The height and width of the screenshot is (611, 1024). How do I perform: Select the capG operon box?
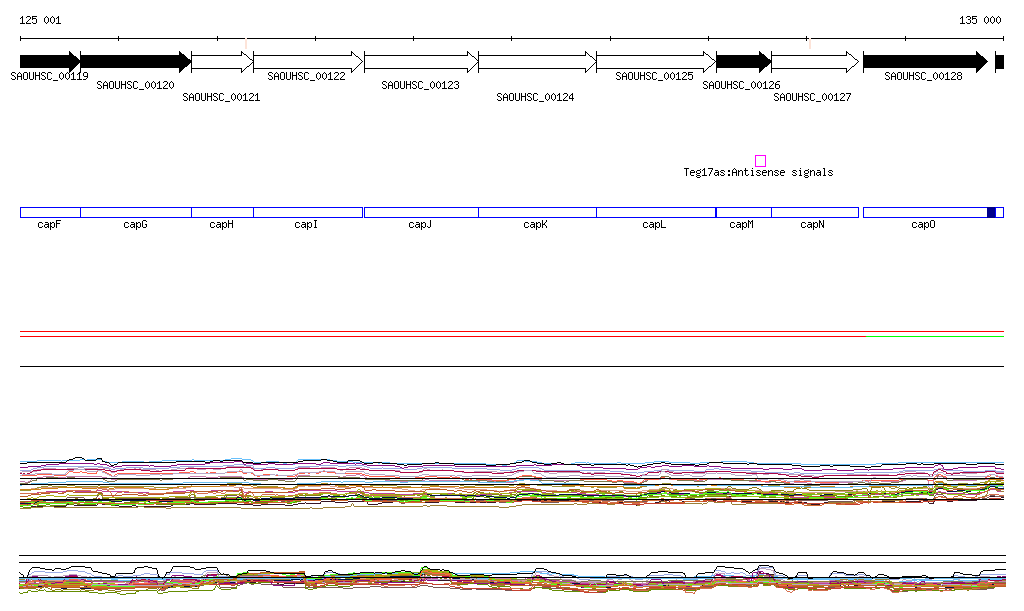(135, 212)
